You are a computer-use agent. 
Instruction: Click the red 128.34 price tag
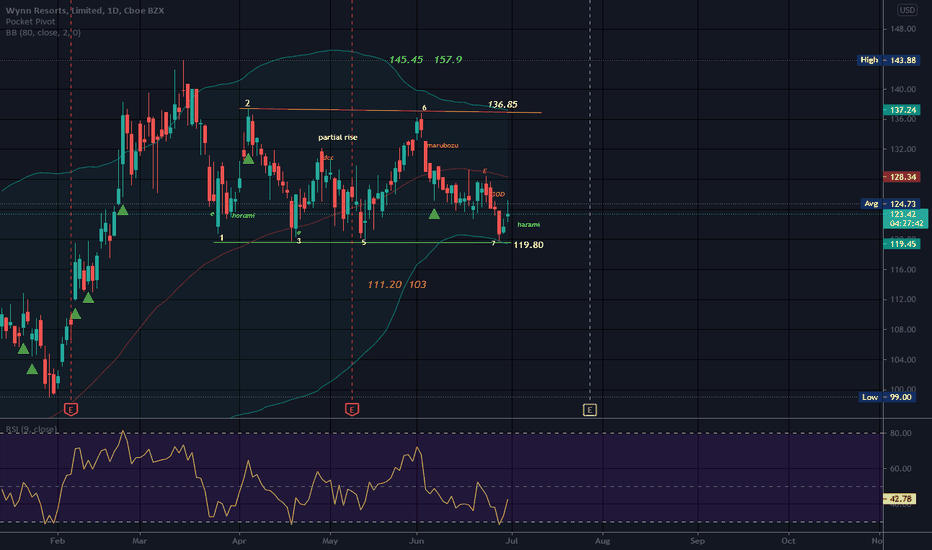pos(902,177)
